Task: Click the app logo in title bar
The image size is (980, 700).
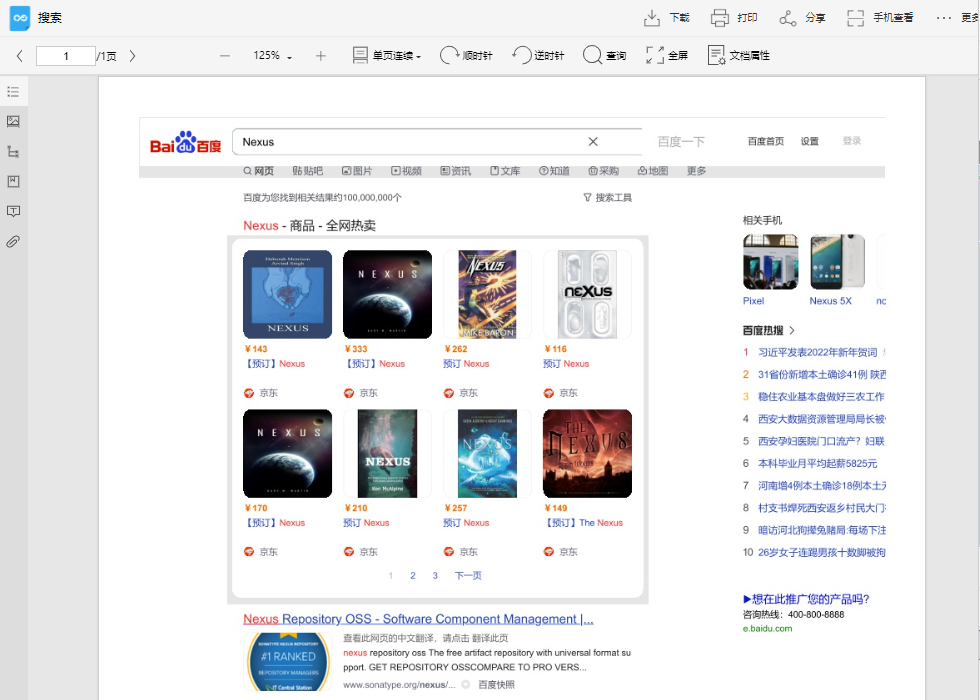Action: [20, 18]
